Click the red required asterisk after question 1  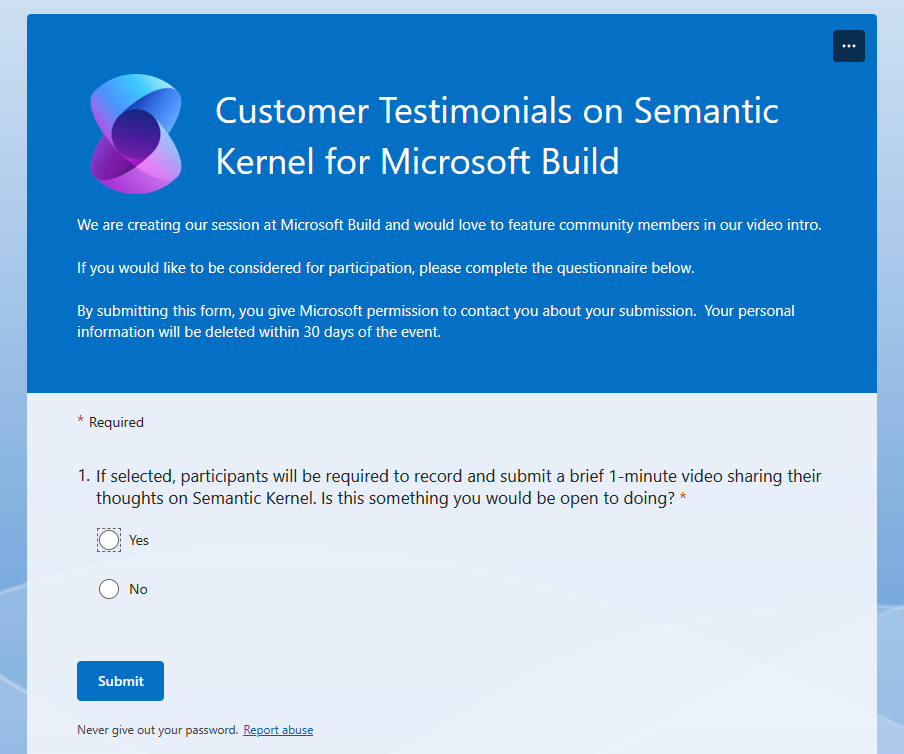(683, 496)
